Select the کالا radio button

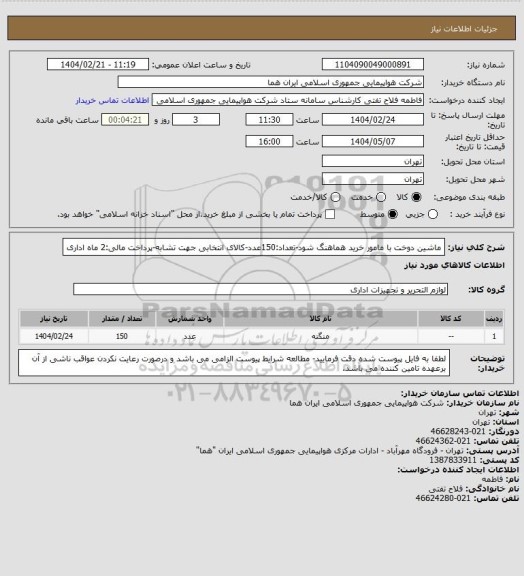(x=416, y=197)
